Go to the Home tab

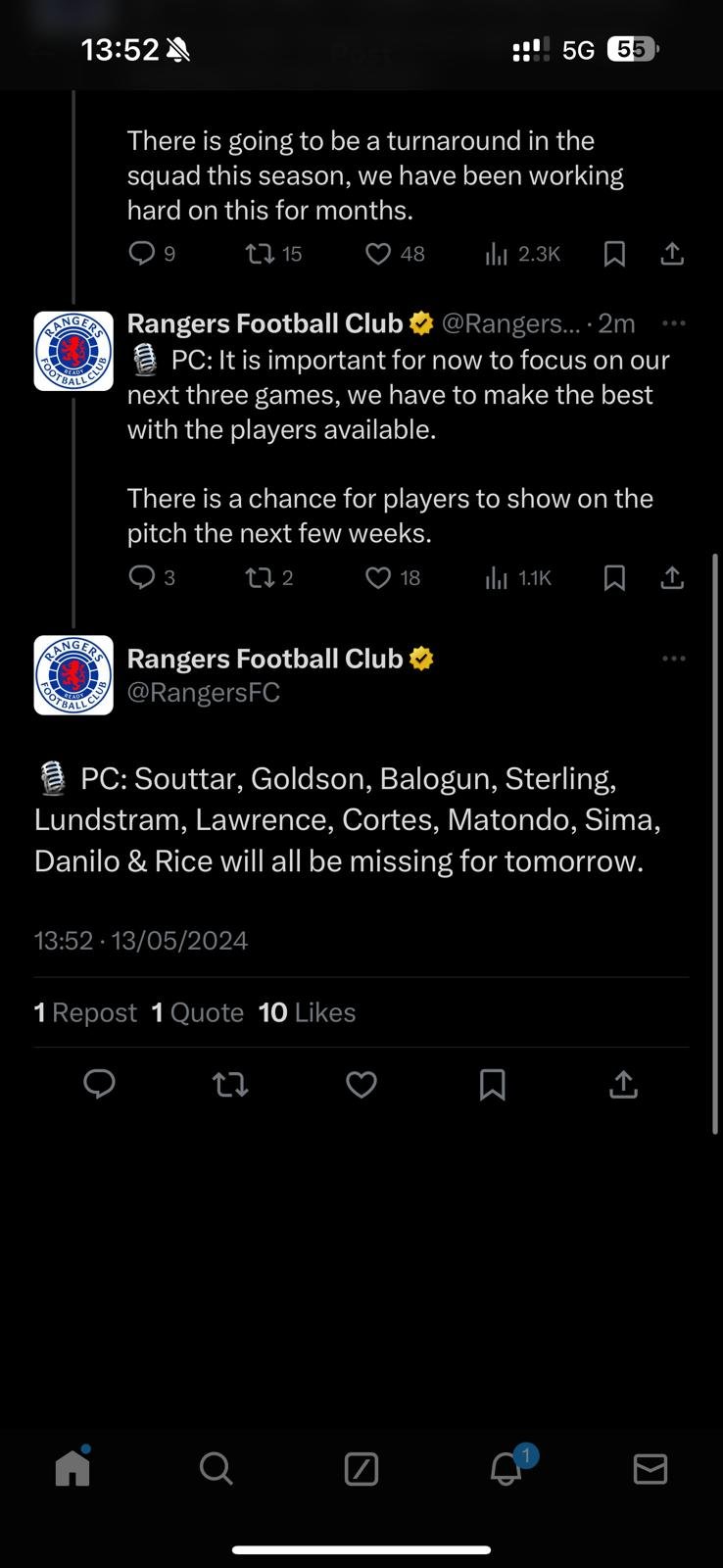point(72,1468)
